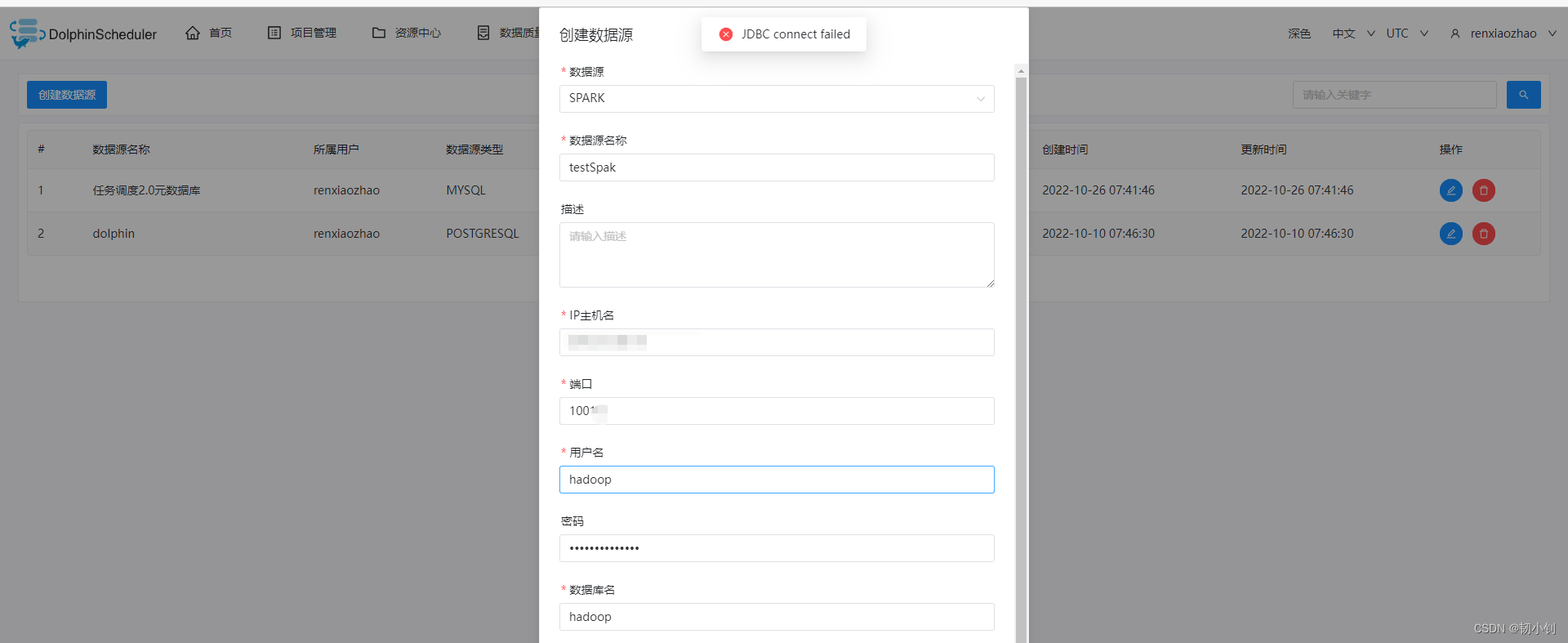Screen dimensions: 1568x643
Task: Open the renxiaozhao user dropdown
Action: (1503, 33)
